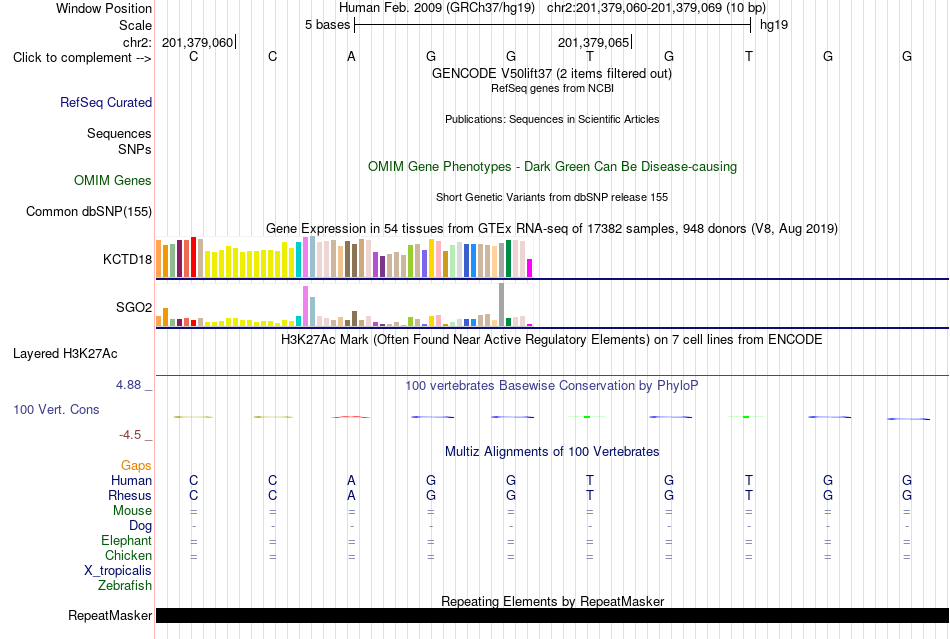Click the tall gray bar in SGO2 chart
950x639 pixels.
(x=502, y=305)
